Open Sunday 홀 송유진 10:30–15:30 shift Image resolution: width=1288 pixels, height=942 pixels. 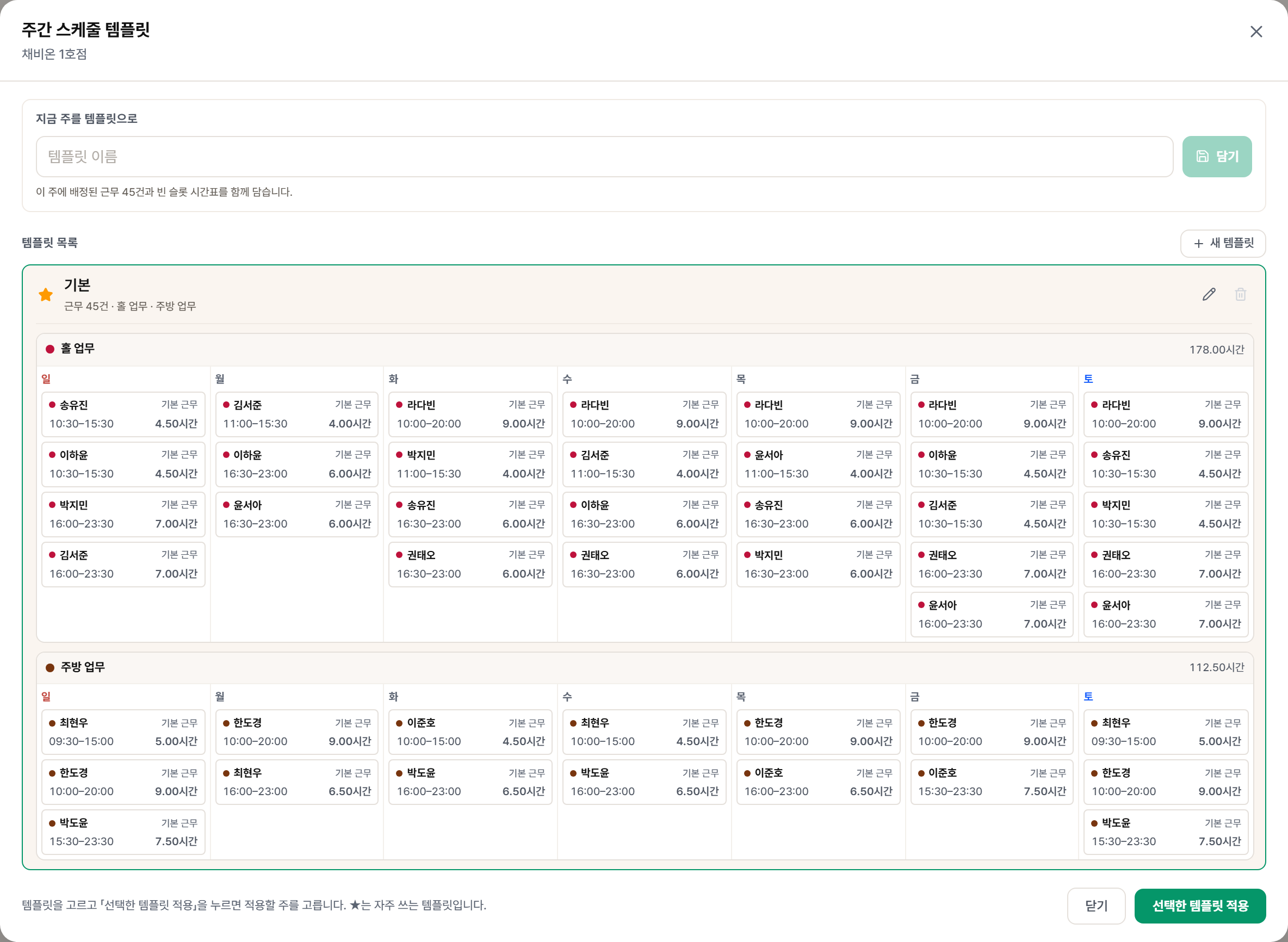123,414
